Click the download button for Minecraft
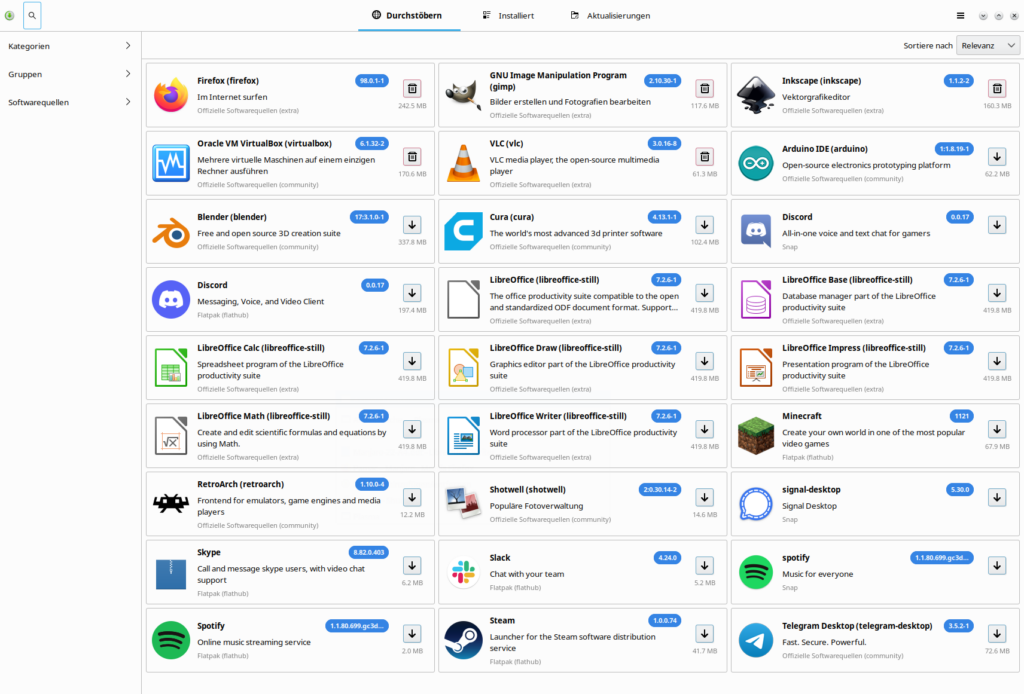The width and height of the screenshot is (1024, 694). coord(997,429)
